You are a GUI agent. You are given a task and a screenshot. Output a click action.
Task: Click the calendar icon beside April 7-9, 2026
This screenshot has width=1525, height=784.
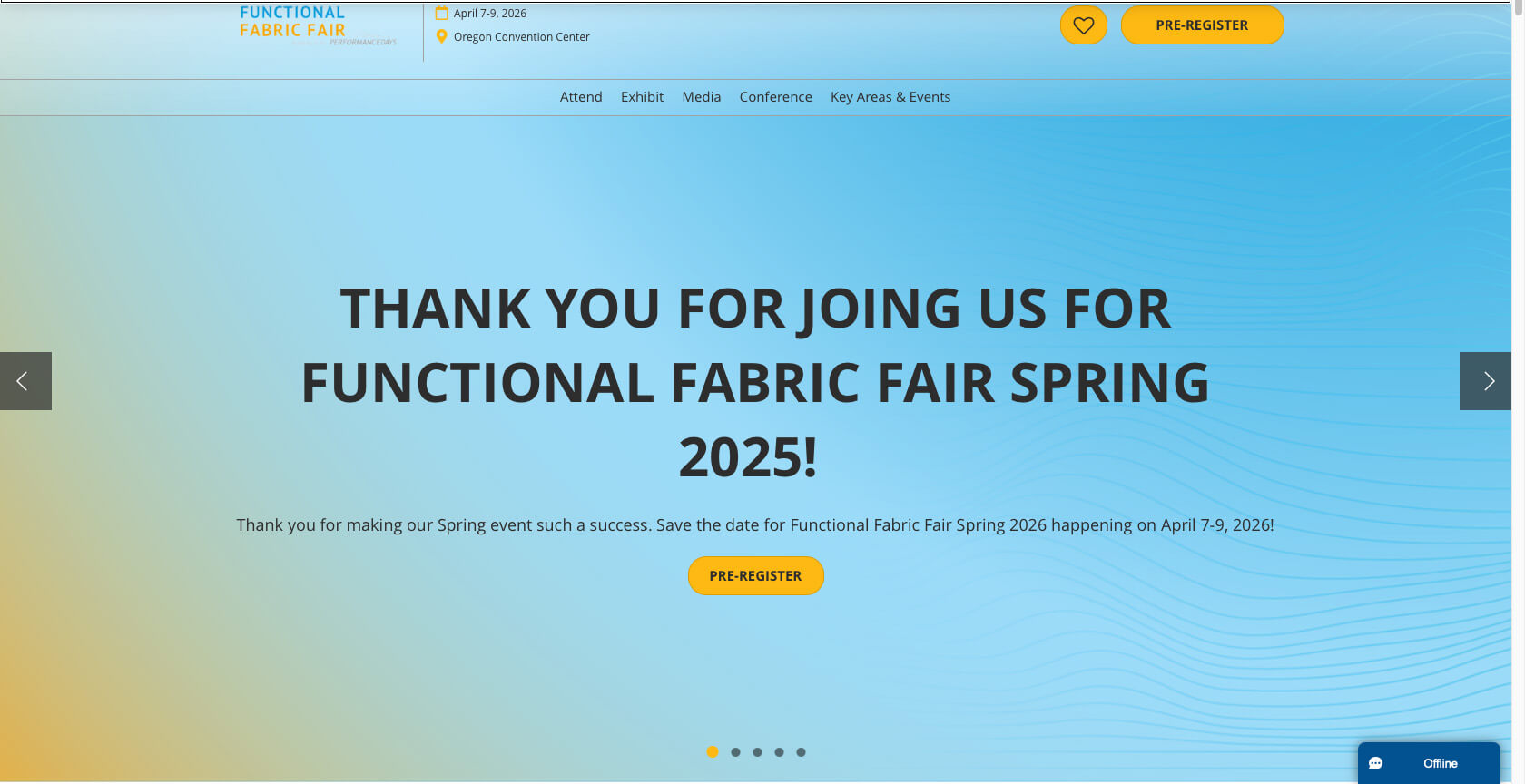[x=442, y=13]
